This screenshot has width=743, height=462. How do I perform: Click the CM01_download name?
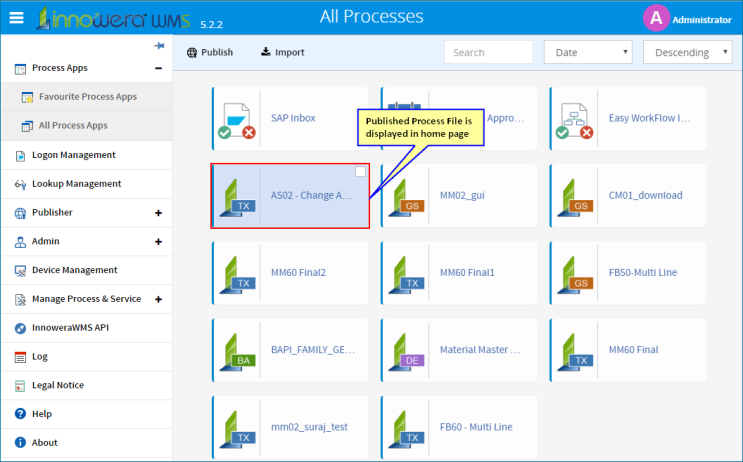645,195
